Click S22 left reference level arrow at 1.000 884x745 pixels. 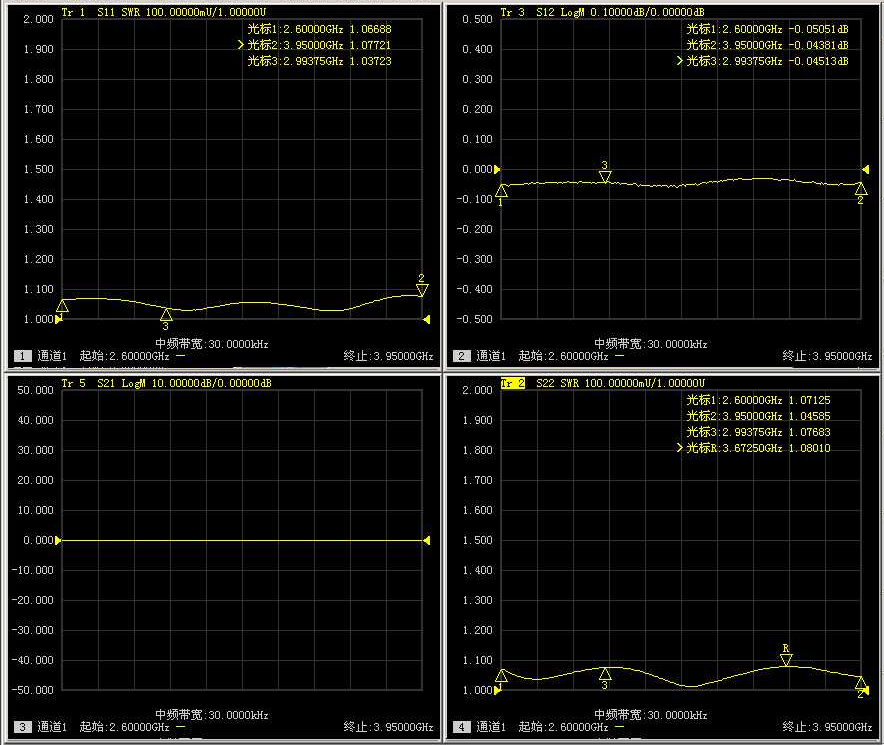pyautogui.click(x=497, y=690)
